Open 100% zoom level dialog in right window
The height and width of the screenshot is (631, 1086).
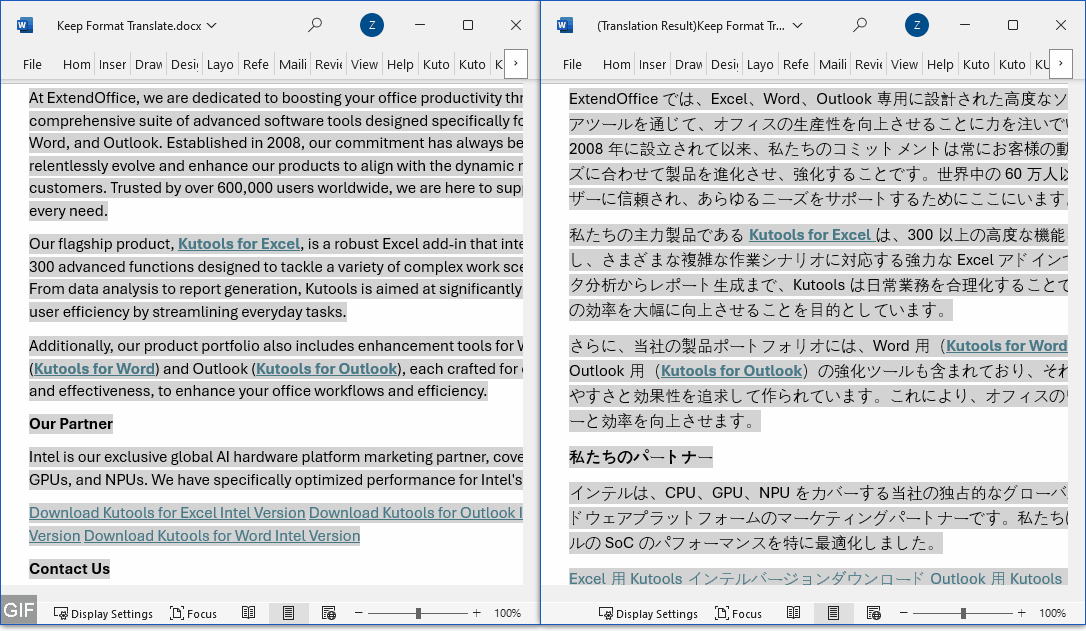[x=1053, y=614]
